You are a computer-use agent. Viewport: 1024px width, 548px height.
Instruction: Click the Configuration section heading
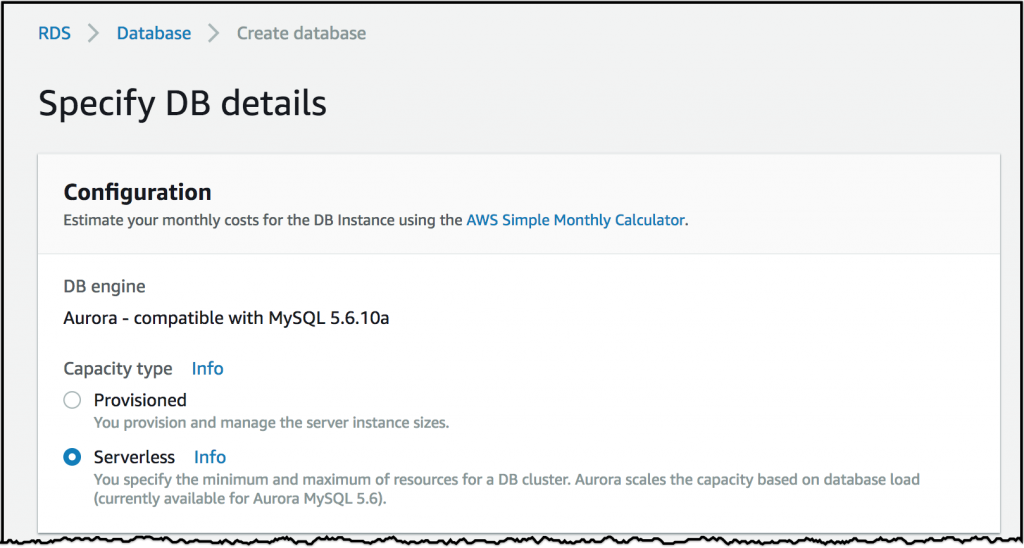coord(137,193)
